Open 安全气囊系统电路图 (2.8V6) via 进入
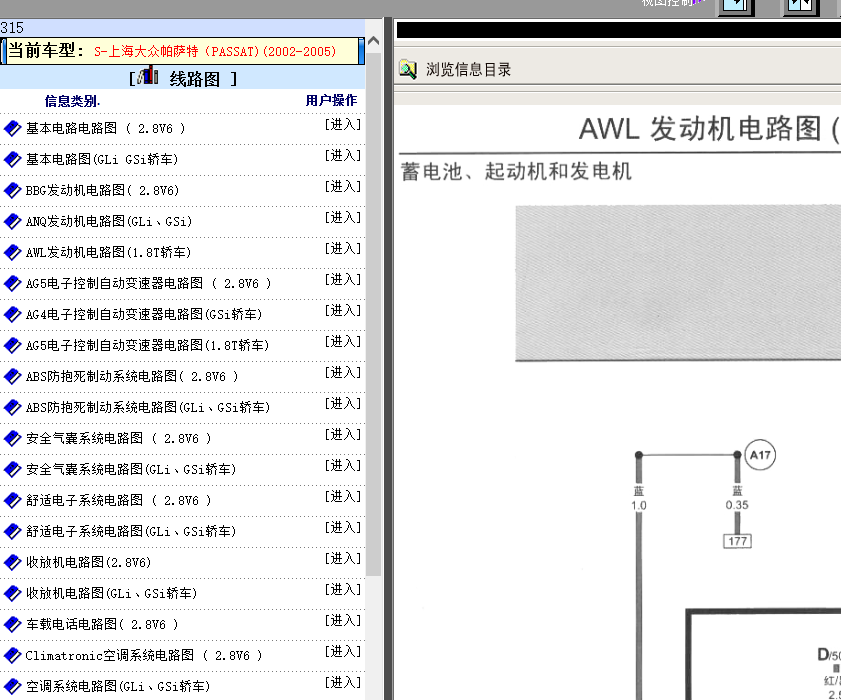 343,434
